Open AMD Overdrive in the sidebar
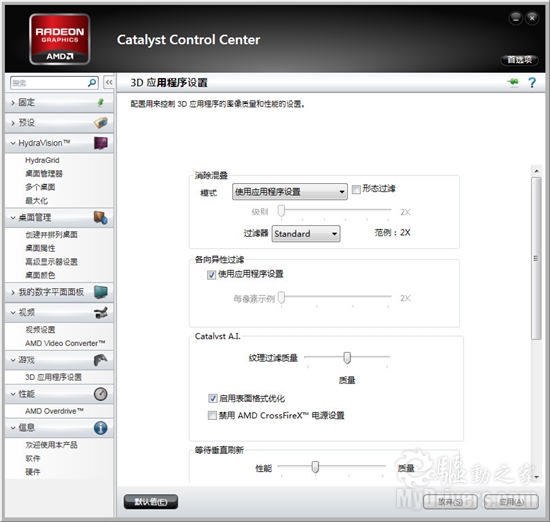Viewport: 550px width, 522px height. (54, 411)
